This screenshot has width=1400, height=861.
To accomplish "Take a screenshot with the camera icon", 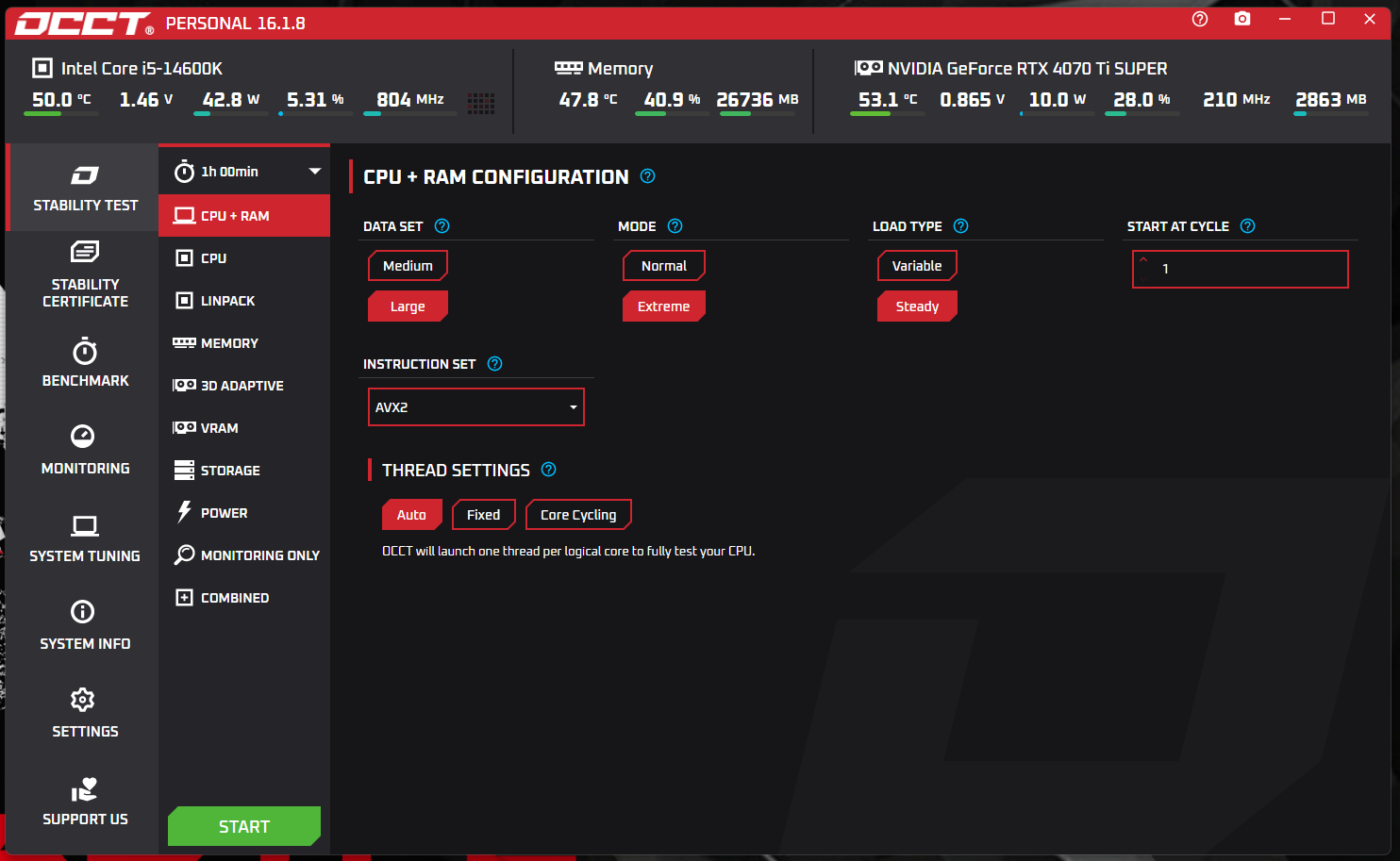I will click(x=1242, y=19).
